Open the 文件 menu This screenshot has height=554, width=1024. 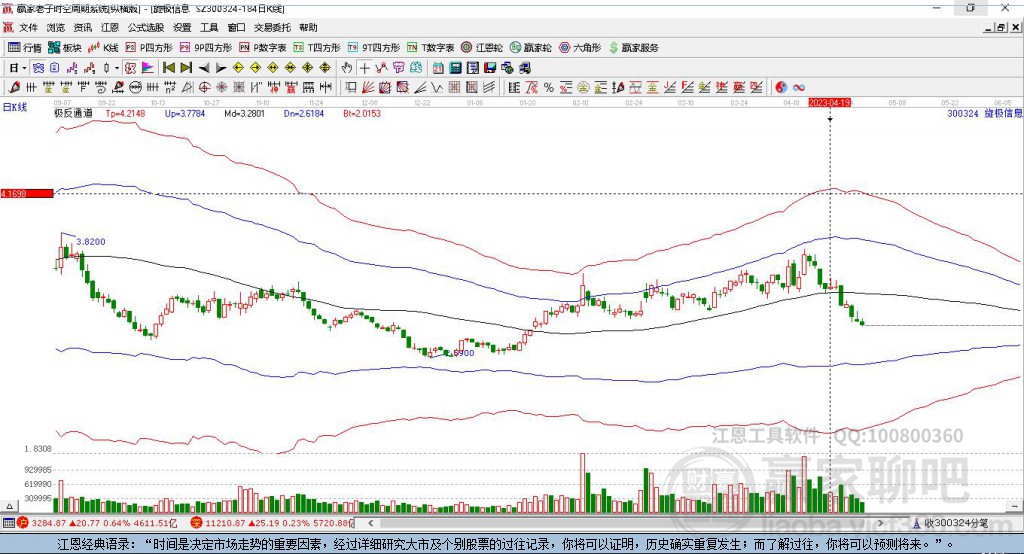pos(29,27)
